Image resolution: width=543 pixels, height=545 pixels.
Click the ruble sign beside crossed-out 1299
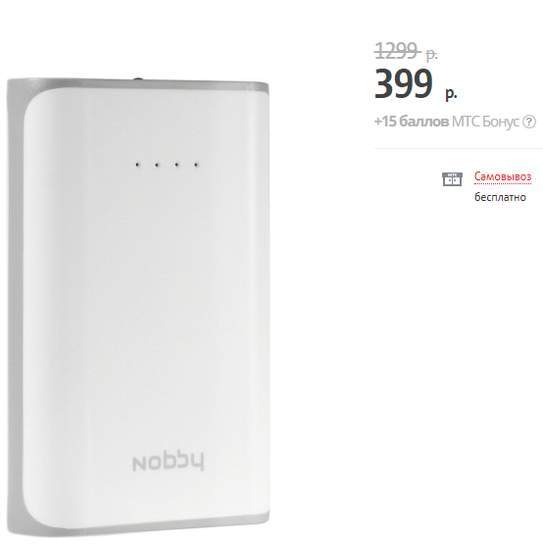[x=432, y=55]
